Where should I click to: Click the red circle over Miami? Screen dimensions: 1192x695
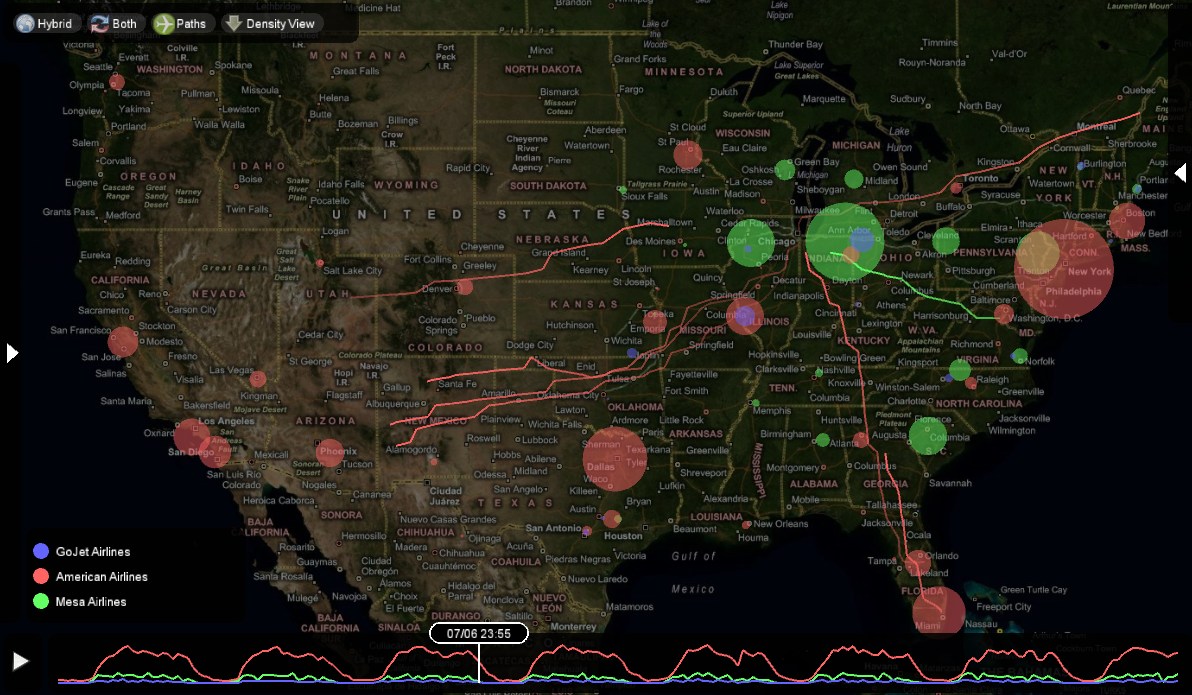coord(939,613)
